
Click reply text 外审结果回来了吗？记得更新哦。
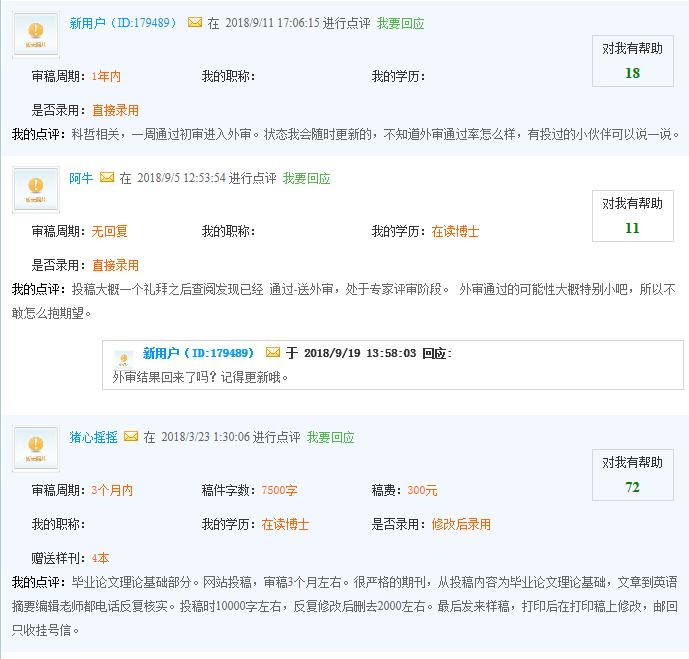(x=200, y=377)
